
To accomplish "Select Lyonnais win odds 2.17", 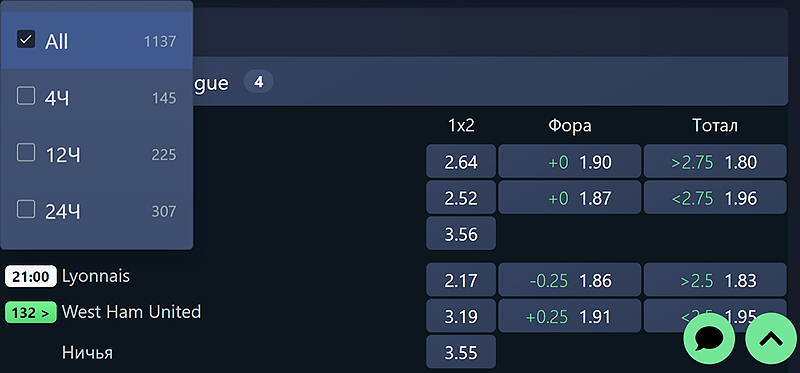I will pos(461,280).
